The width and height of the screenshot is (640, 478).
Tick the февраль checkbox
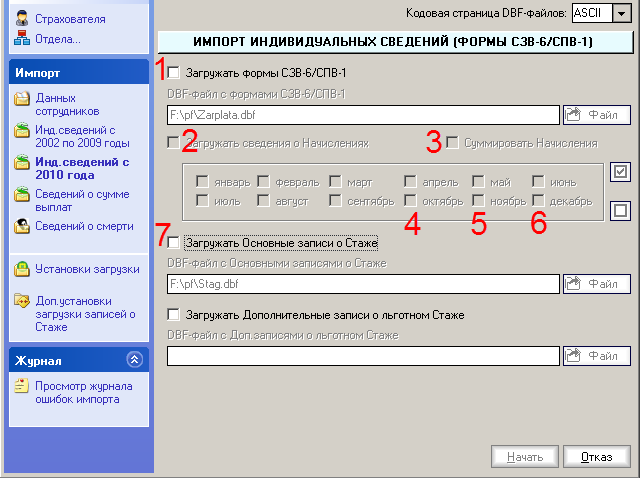point(263,181)
